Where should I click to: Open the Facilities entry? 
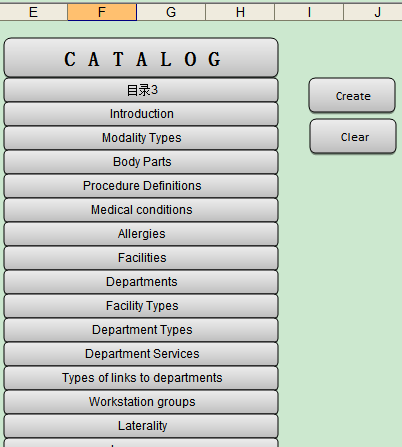pos(141,258)
